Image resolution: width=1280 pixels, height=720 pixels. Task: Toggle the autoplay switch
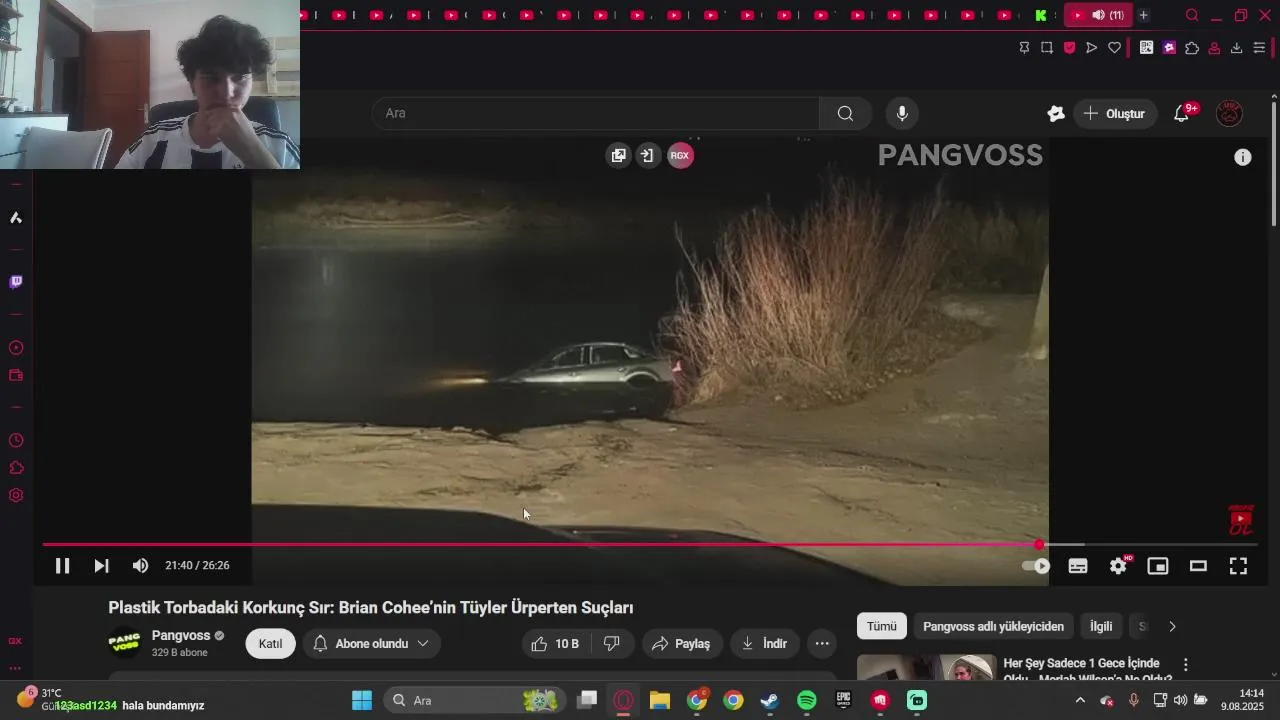[1036, 566]
